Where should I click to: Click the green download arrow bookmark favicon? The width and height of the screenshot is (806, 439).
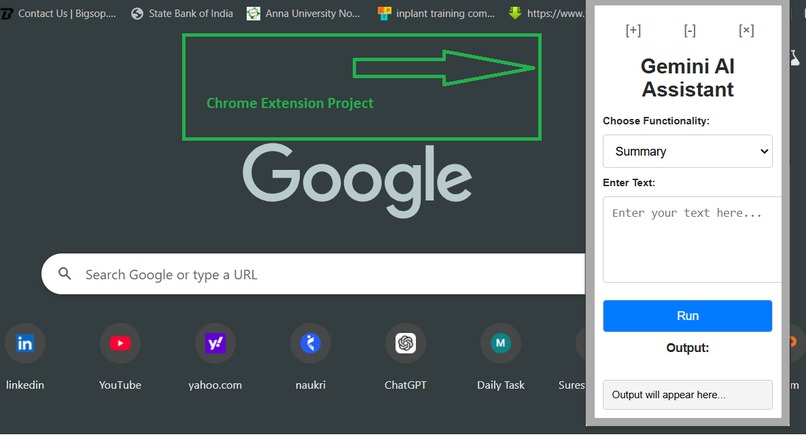pyautogui.click(x=515, y=13)
